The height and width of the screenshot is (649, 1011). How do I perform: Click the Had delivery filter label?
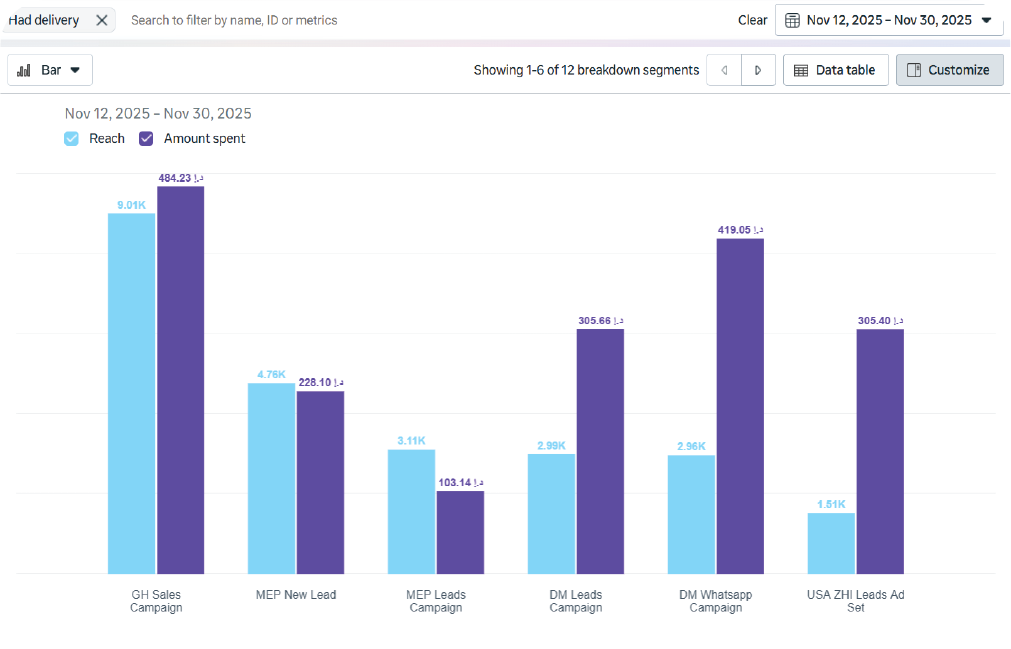[44, 20]
